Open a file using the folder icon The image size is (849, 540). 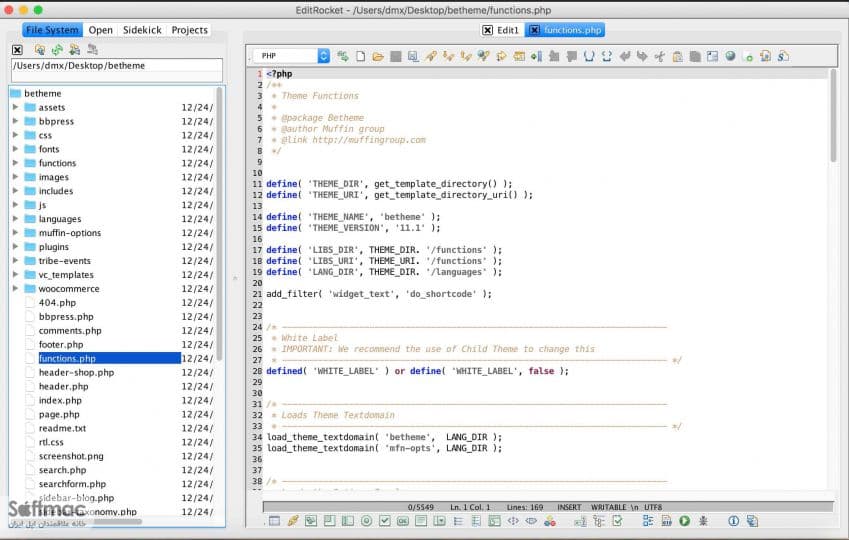tap(378, 56)
